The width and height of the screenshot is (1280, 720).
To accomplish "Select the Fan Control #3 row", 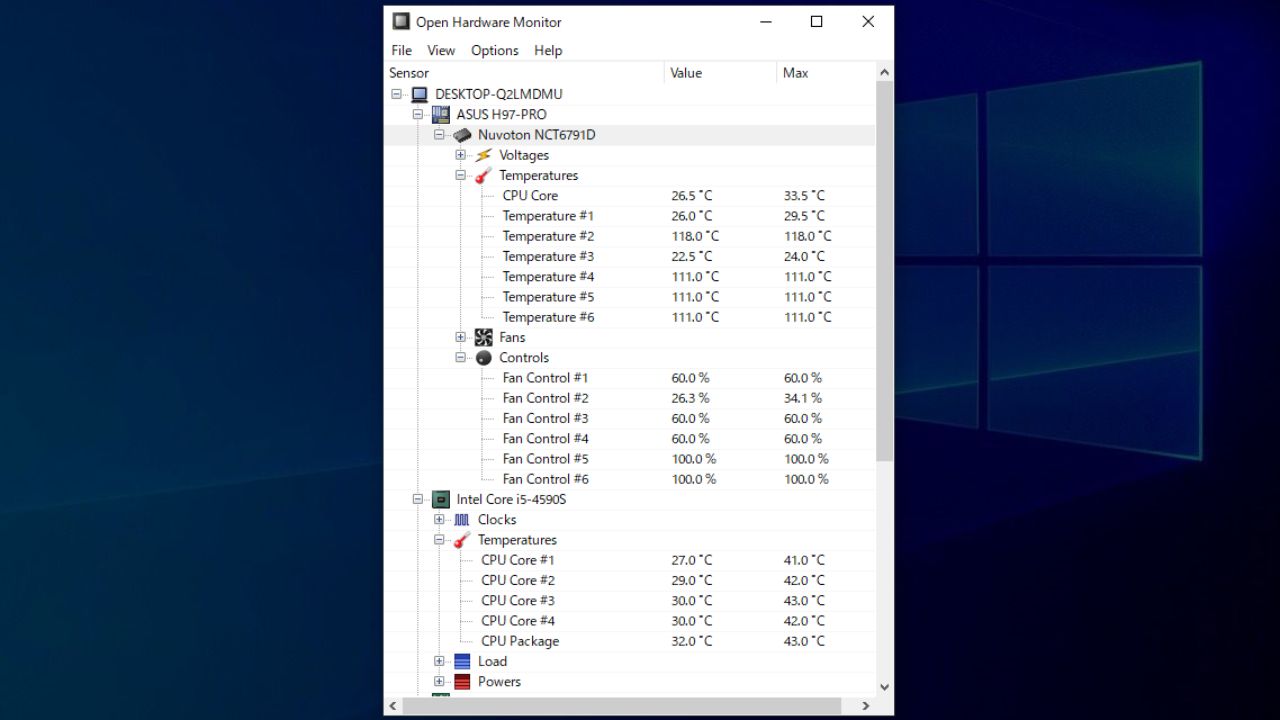I will (x=630, y=418).
